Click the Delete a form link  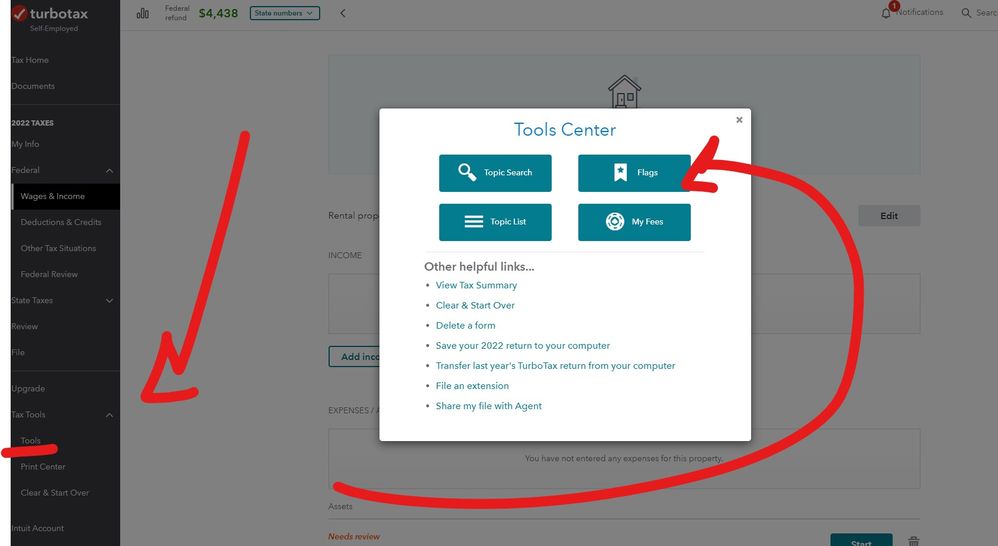(465, 325)
